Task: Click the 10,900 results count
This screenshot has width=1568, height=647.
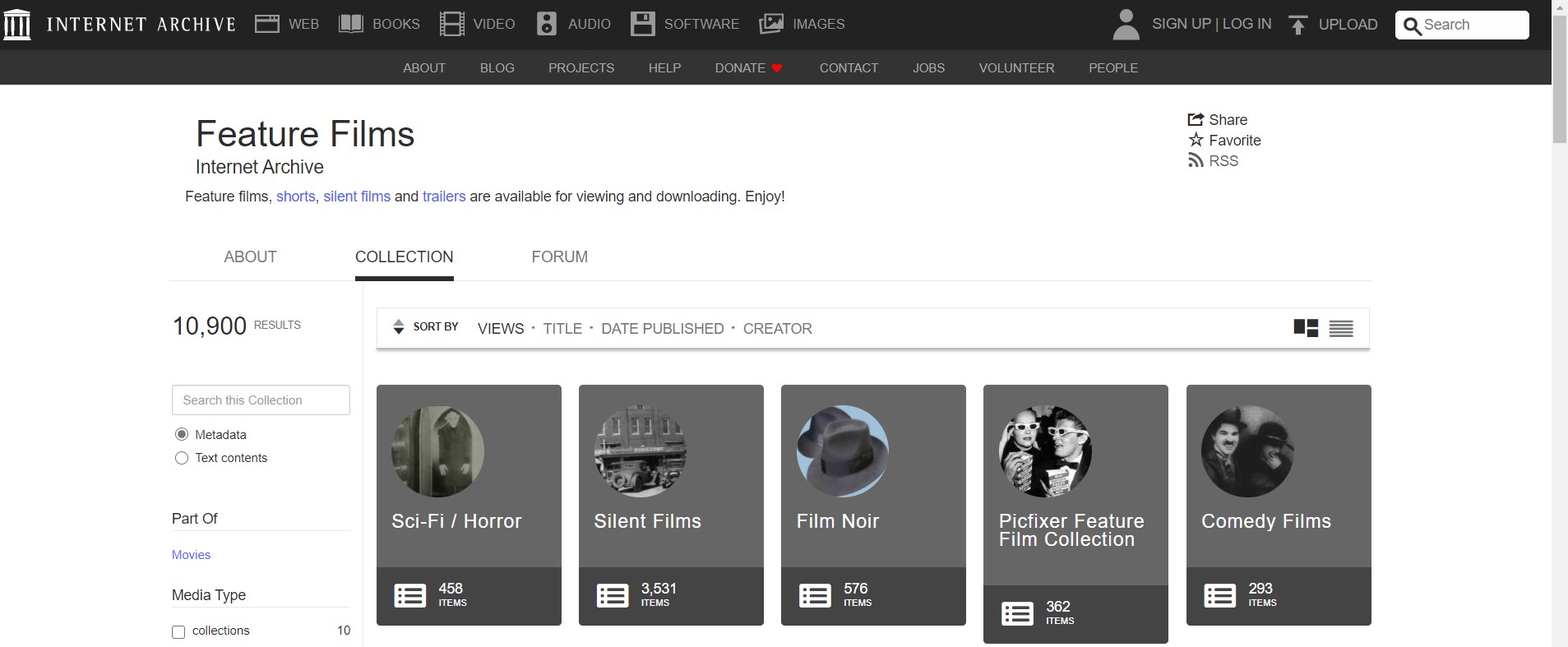Action: 210,326
